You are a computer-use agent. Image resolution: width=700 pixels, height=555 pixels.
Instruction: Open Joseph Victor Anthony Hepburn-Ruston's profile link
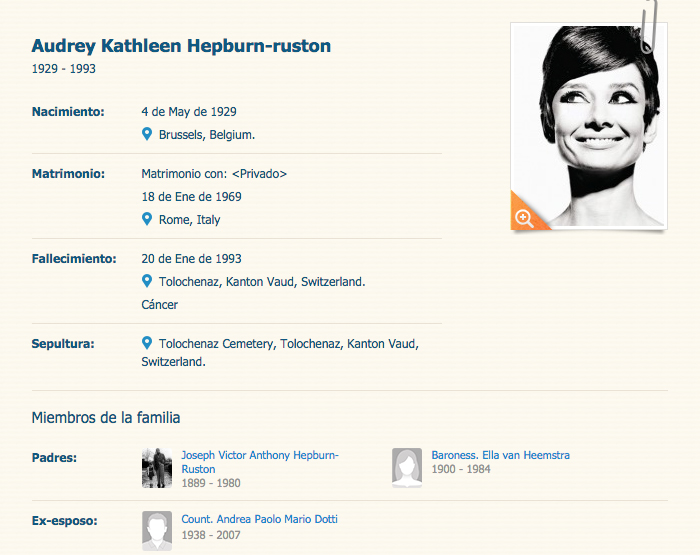pyautogui.click(x=260, y=455)
